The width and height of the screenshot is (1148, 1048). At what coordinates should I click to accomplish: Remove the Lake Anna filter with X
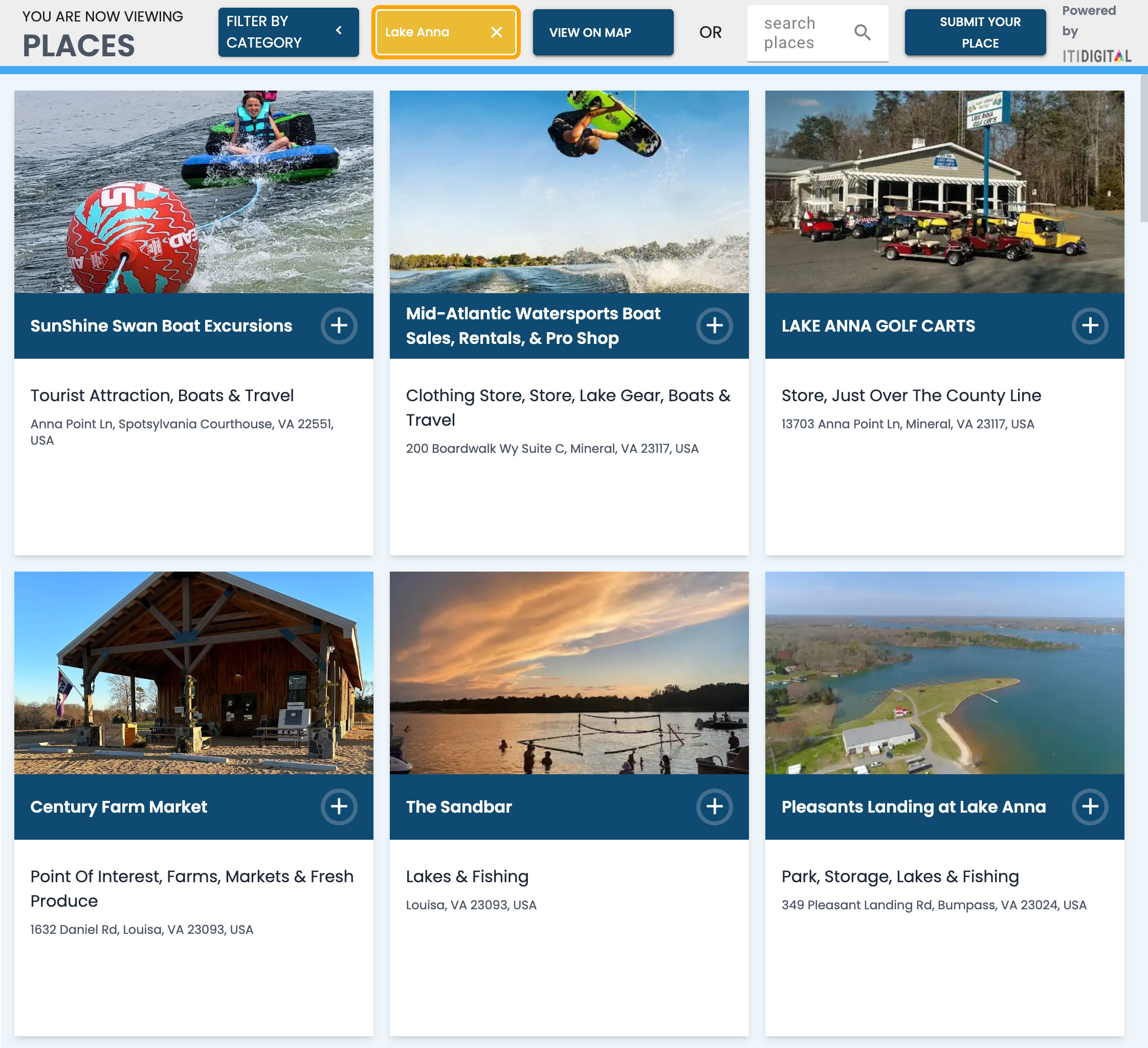[x=497, y=32]
